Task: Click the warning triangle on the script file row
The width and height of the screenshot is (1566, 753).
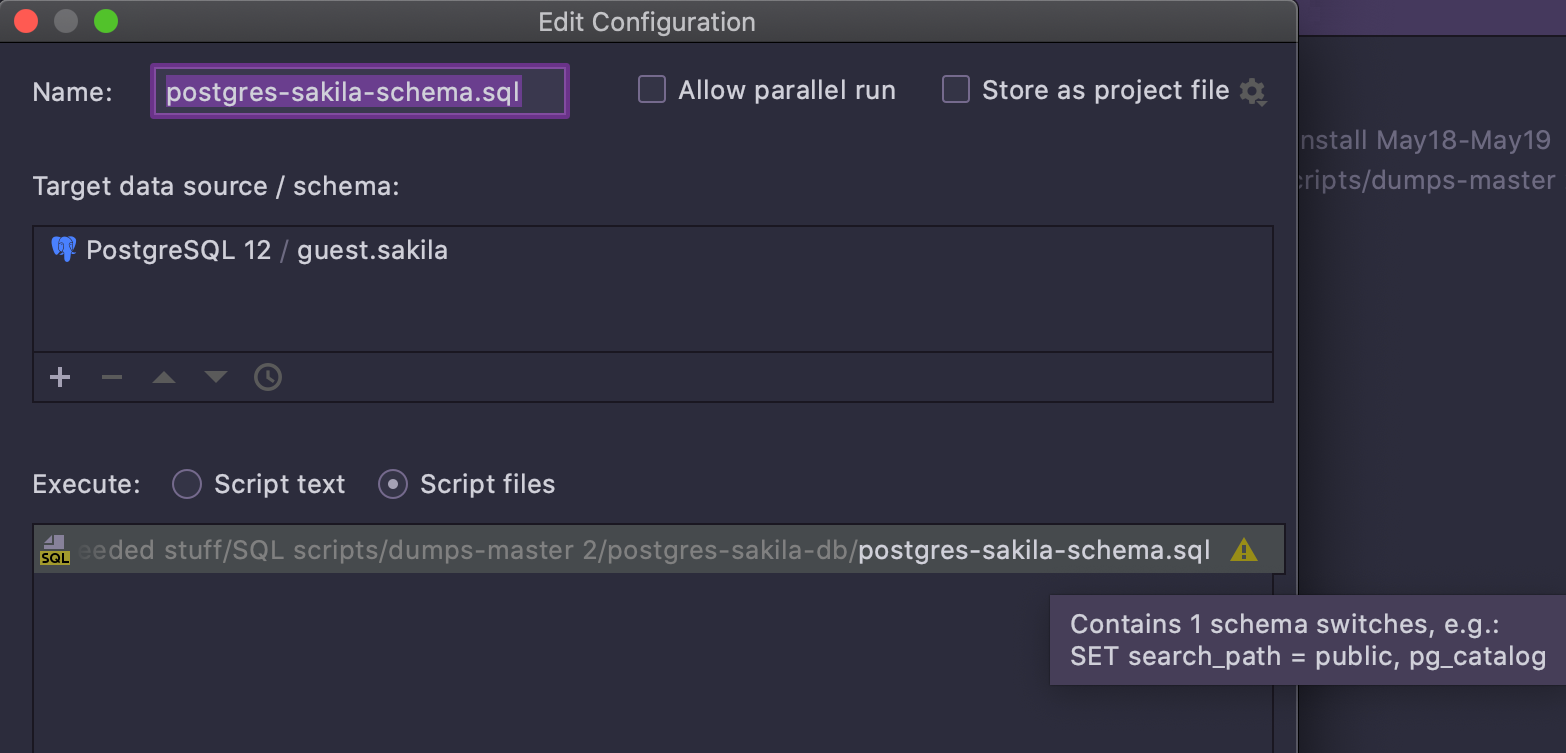Action: [x=1244, y=549]
